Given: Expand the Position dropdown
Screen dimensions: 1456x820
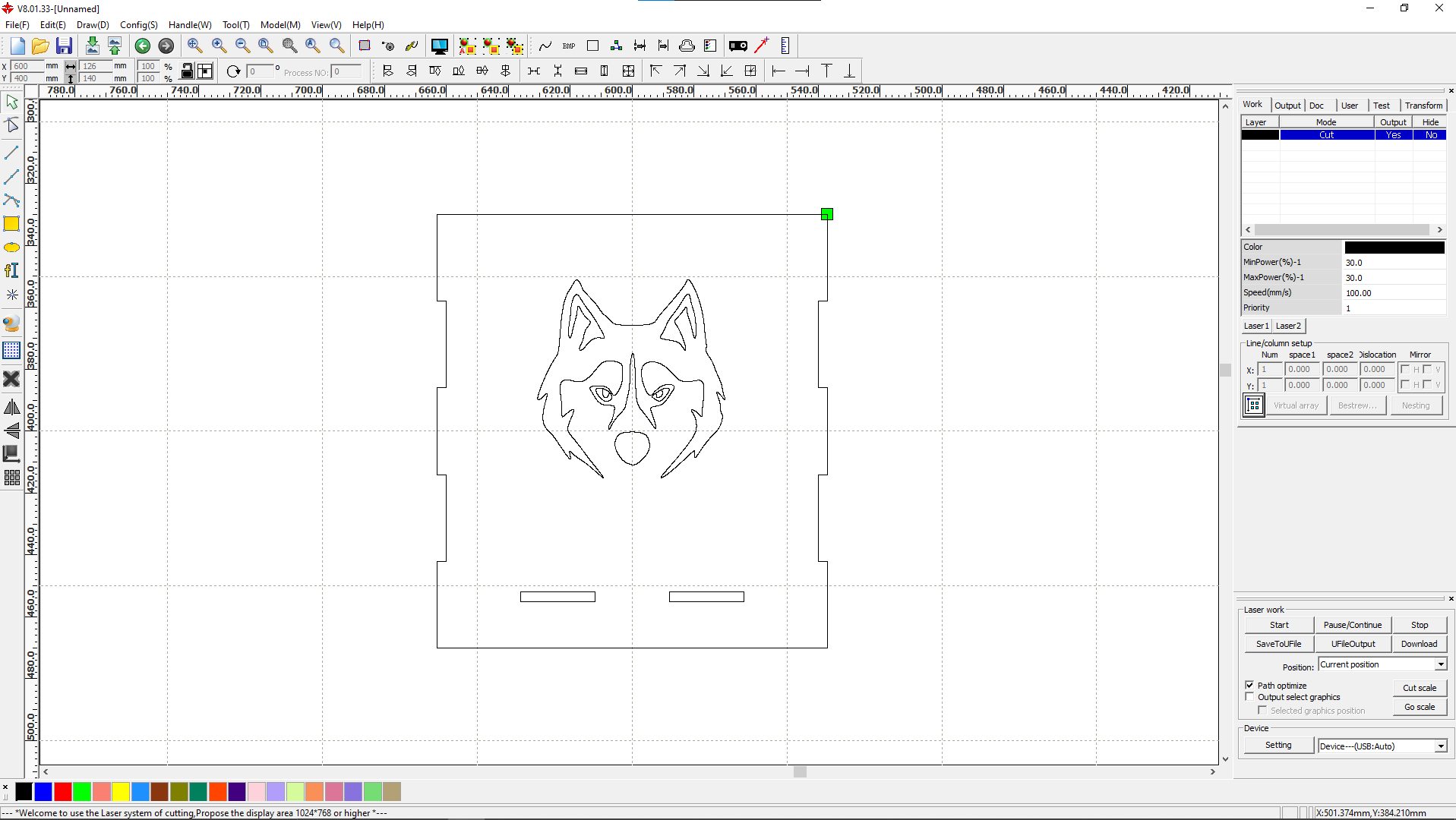Looking at the screenshot, I should [1440, 665].
